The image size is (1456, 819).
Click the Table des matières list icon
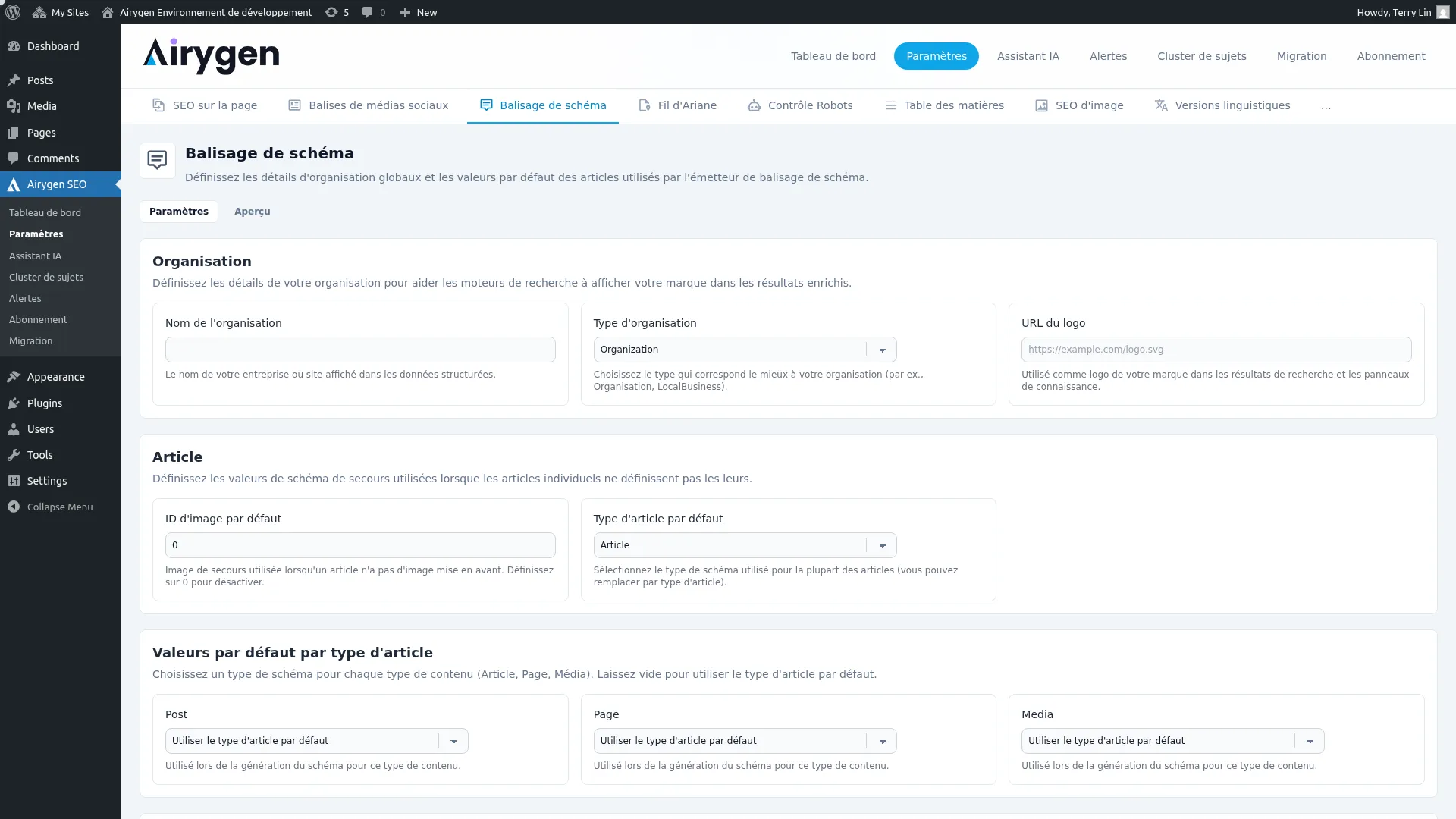[891, 105]
